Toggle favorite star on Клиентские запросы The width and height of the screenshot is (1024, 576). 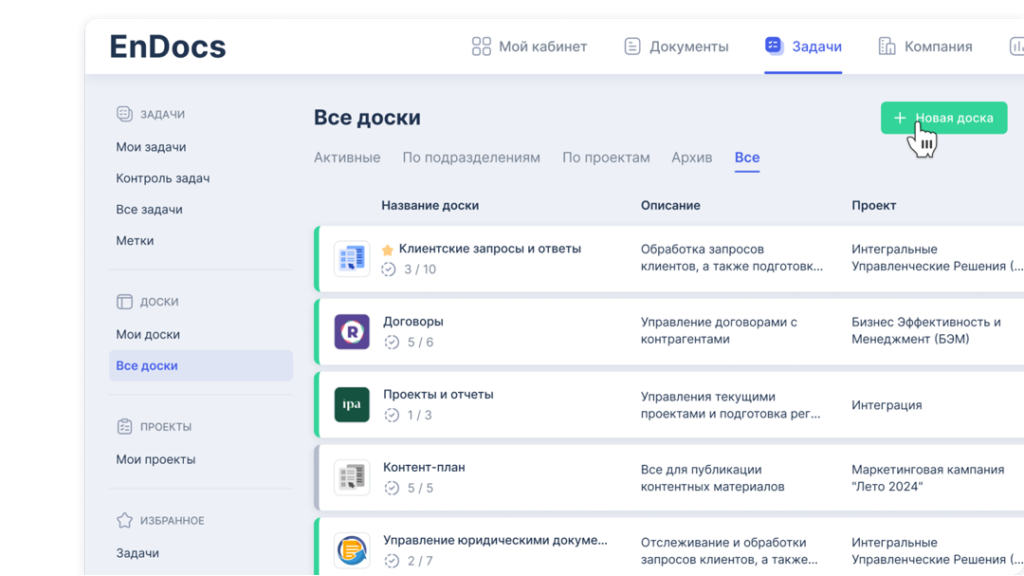point(388,249)
